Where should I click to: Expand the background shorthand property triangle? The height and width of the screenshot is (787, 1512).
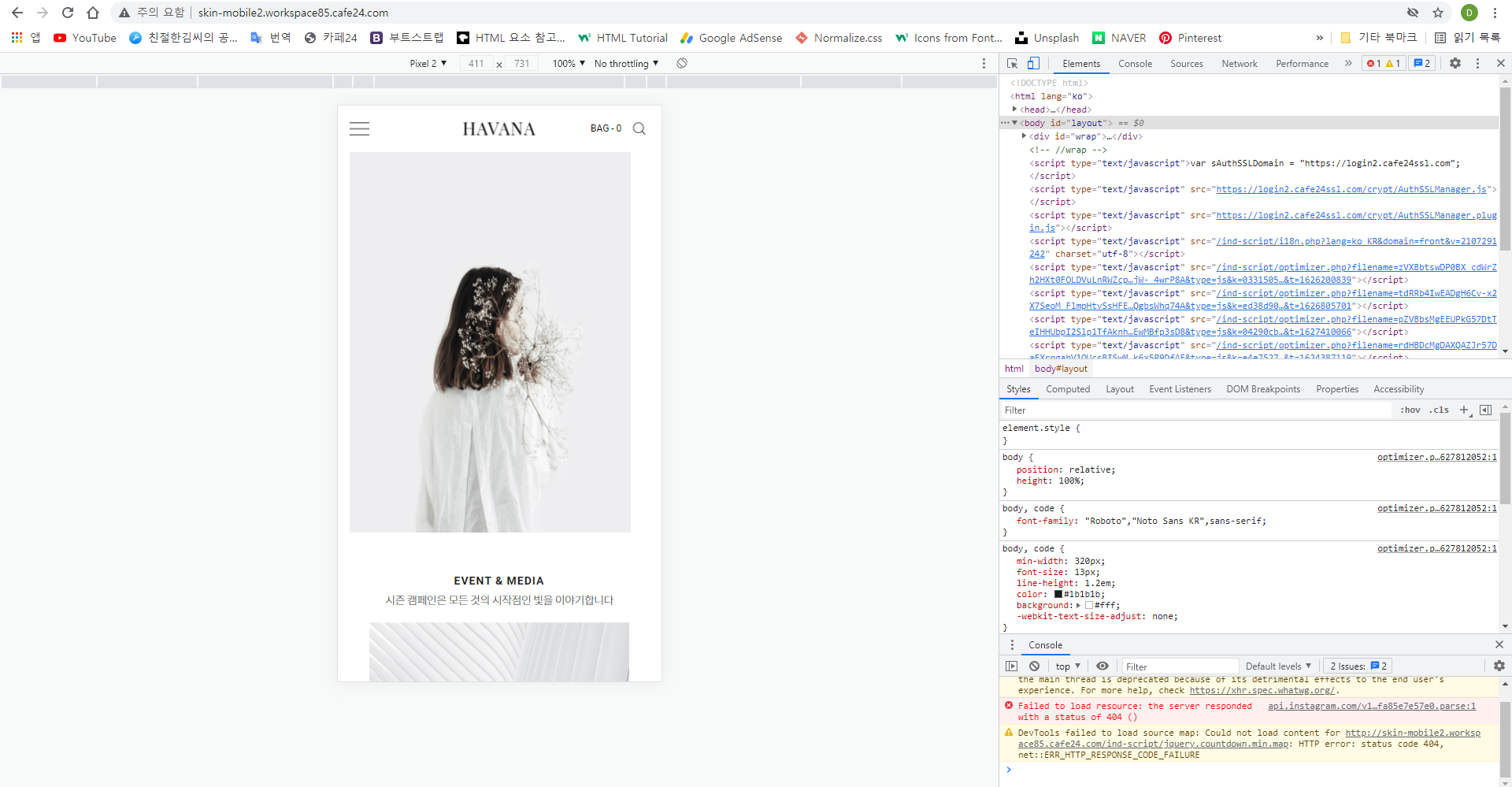[x=1079, y=606]
